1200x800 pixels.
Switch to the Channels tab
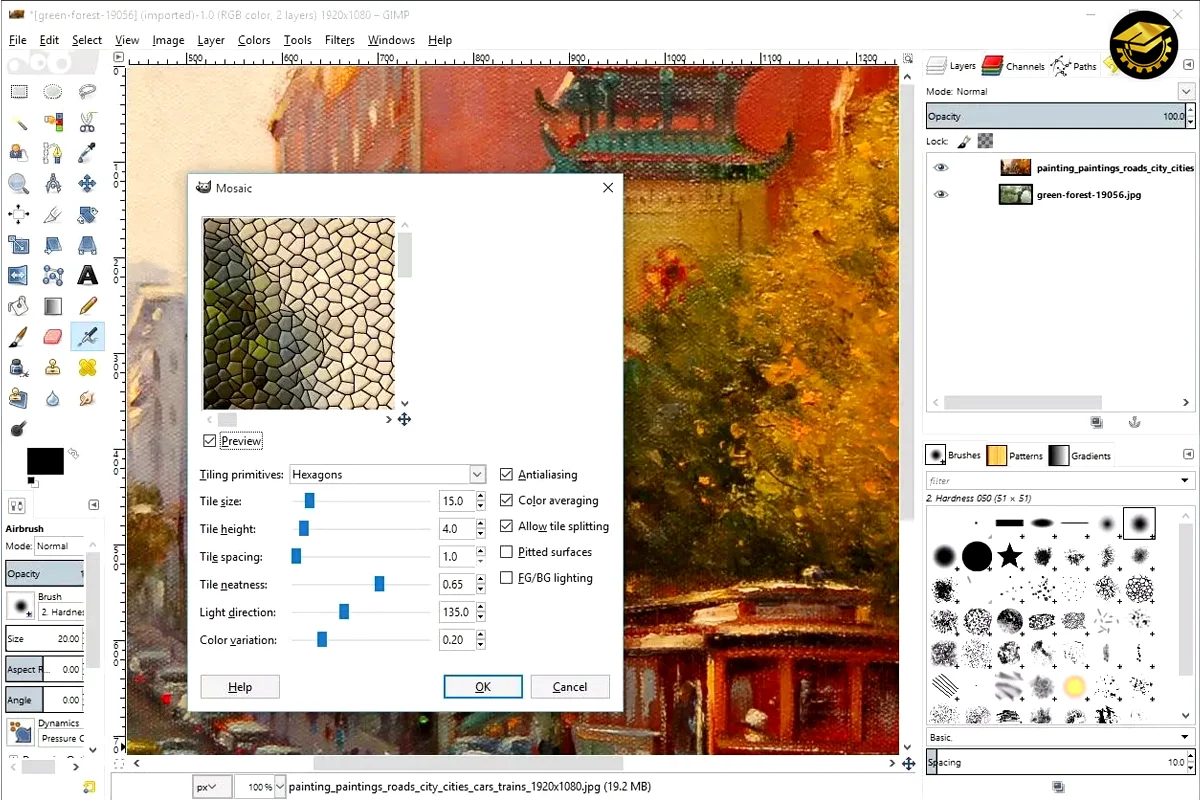pyautogui.click(x=1013, y=66)
